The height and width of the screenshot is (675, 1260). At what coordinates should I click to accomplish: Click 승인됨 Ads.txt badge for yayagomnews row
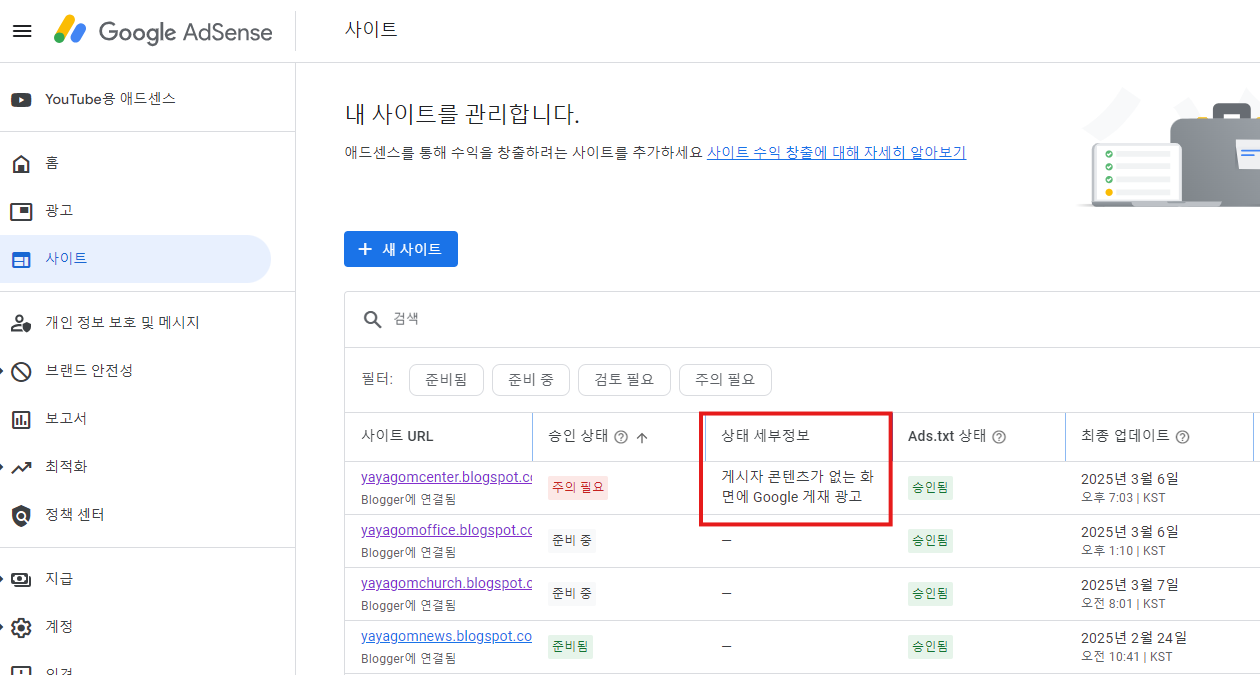930,647
